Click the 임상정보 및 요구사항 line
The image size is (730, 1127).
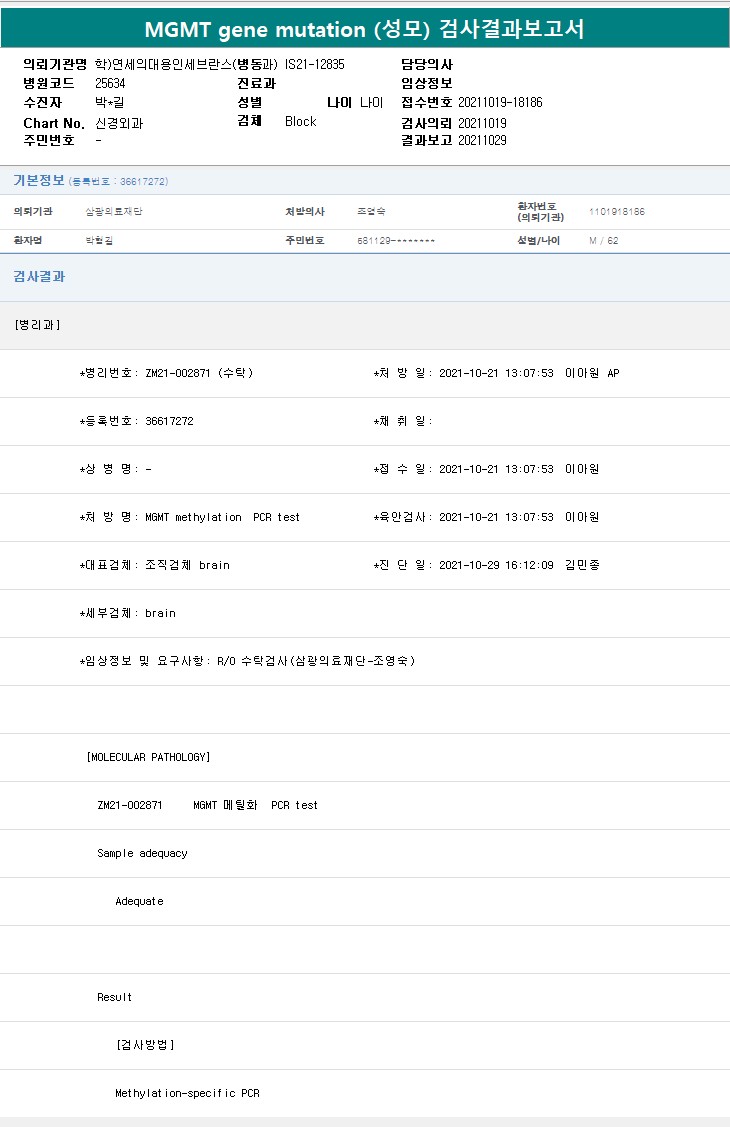247,661
